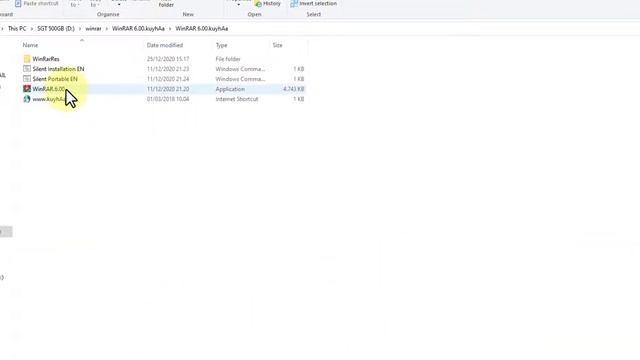
Task: Select the Silent Portable EN file name
Action: pos(55,79)
